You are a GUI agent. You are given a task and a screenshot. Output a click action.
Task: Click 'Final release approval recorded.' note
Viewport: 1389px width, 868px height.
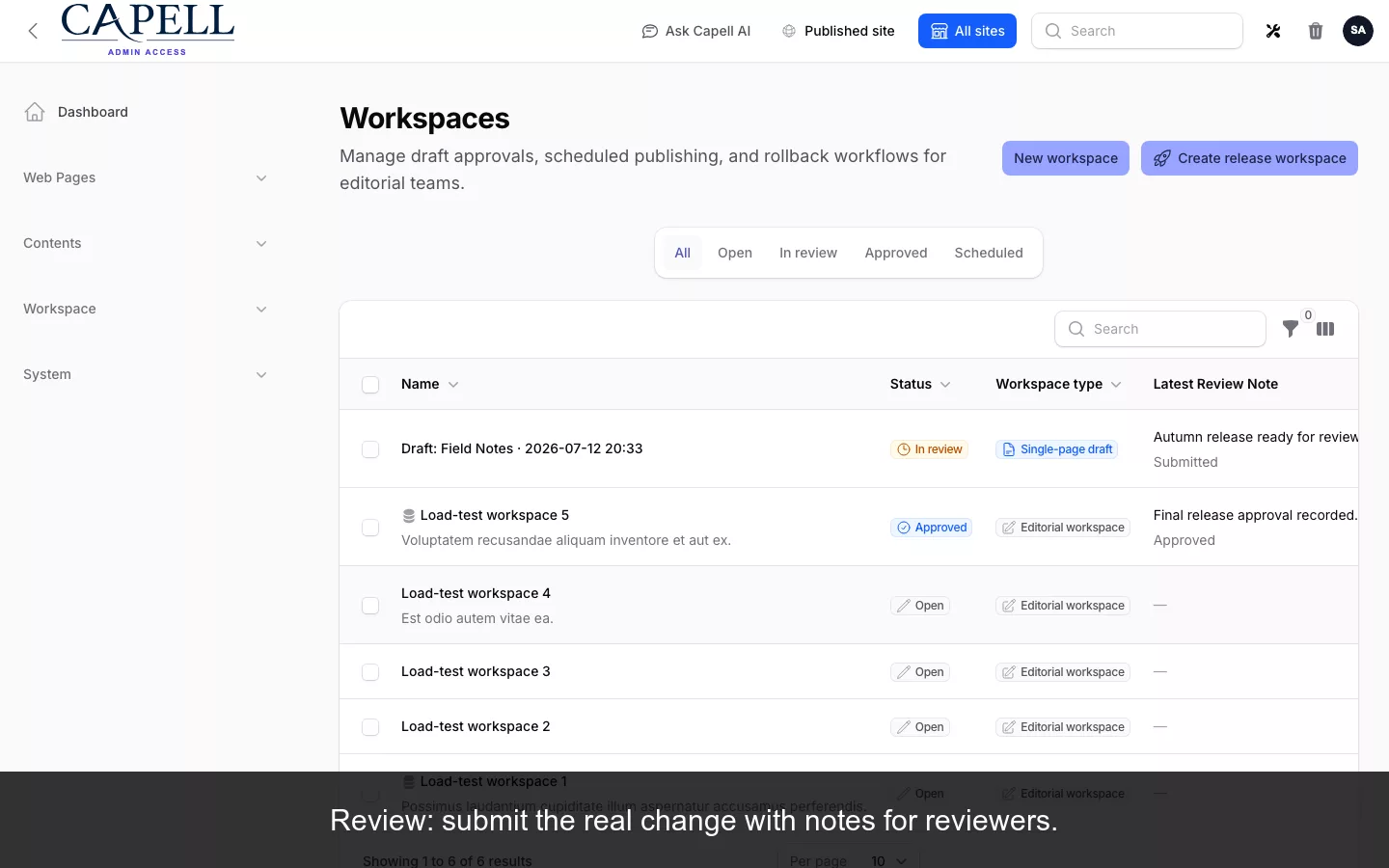click(1255, 515)
